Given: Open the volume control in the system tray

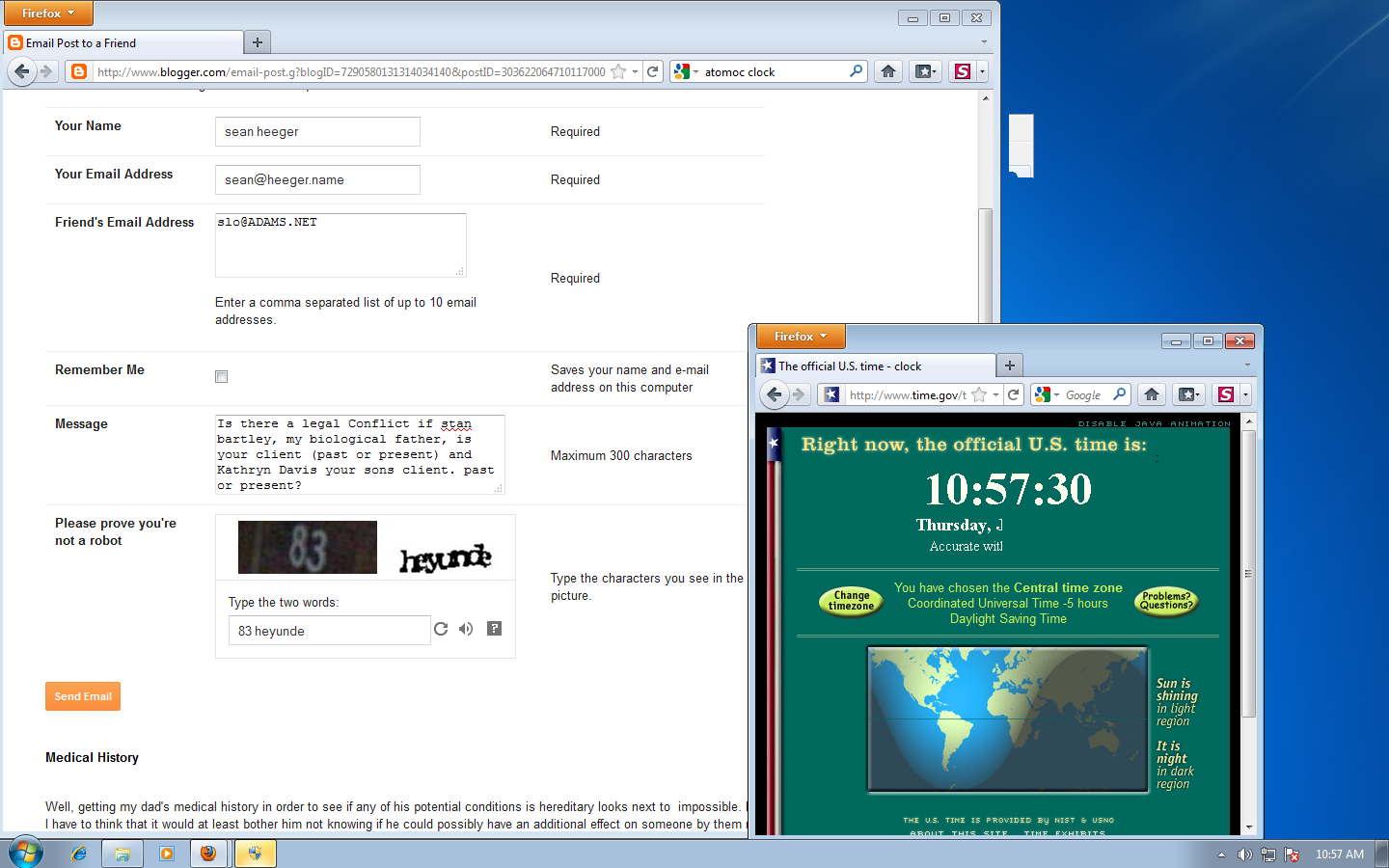Looking at the screenshot, I should pos(1244,854).
